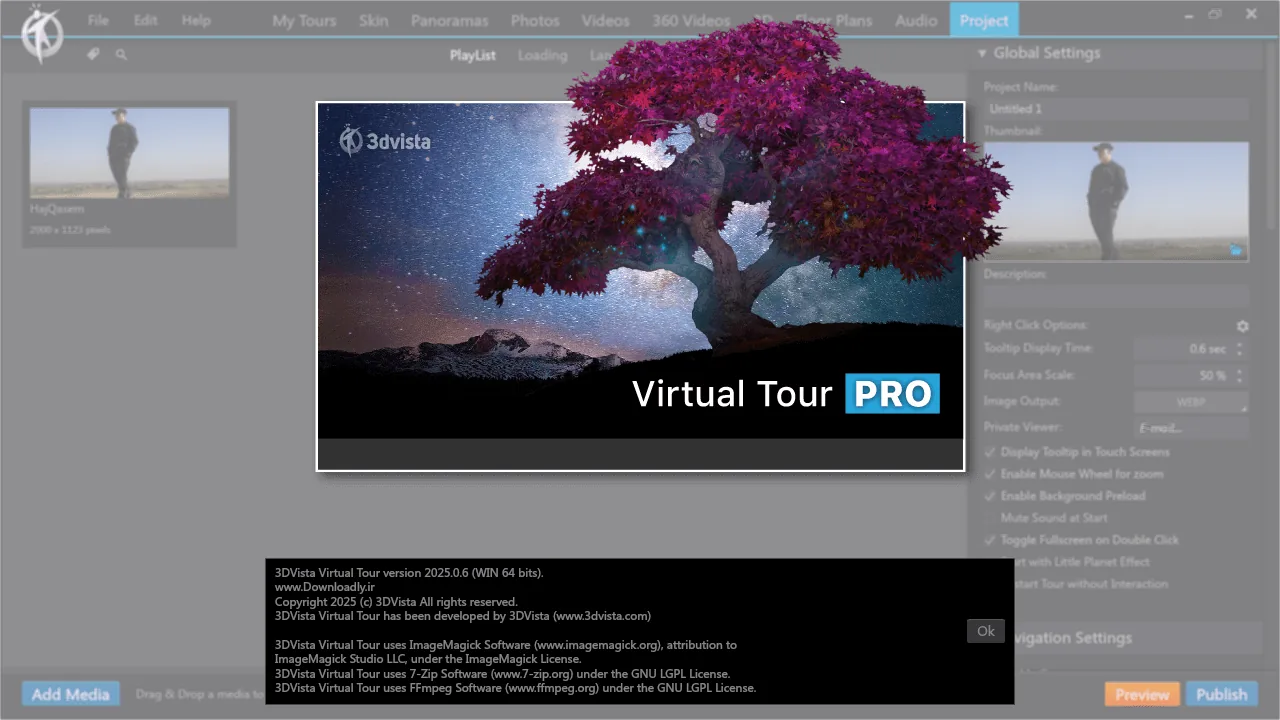Switch to the Videos tab
1280x720 pixels.
pos(606,20)
